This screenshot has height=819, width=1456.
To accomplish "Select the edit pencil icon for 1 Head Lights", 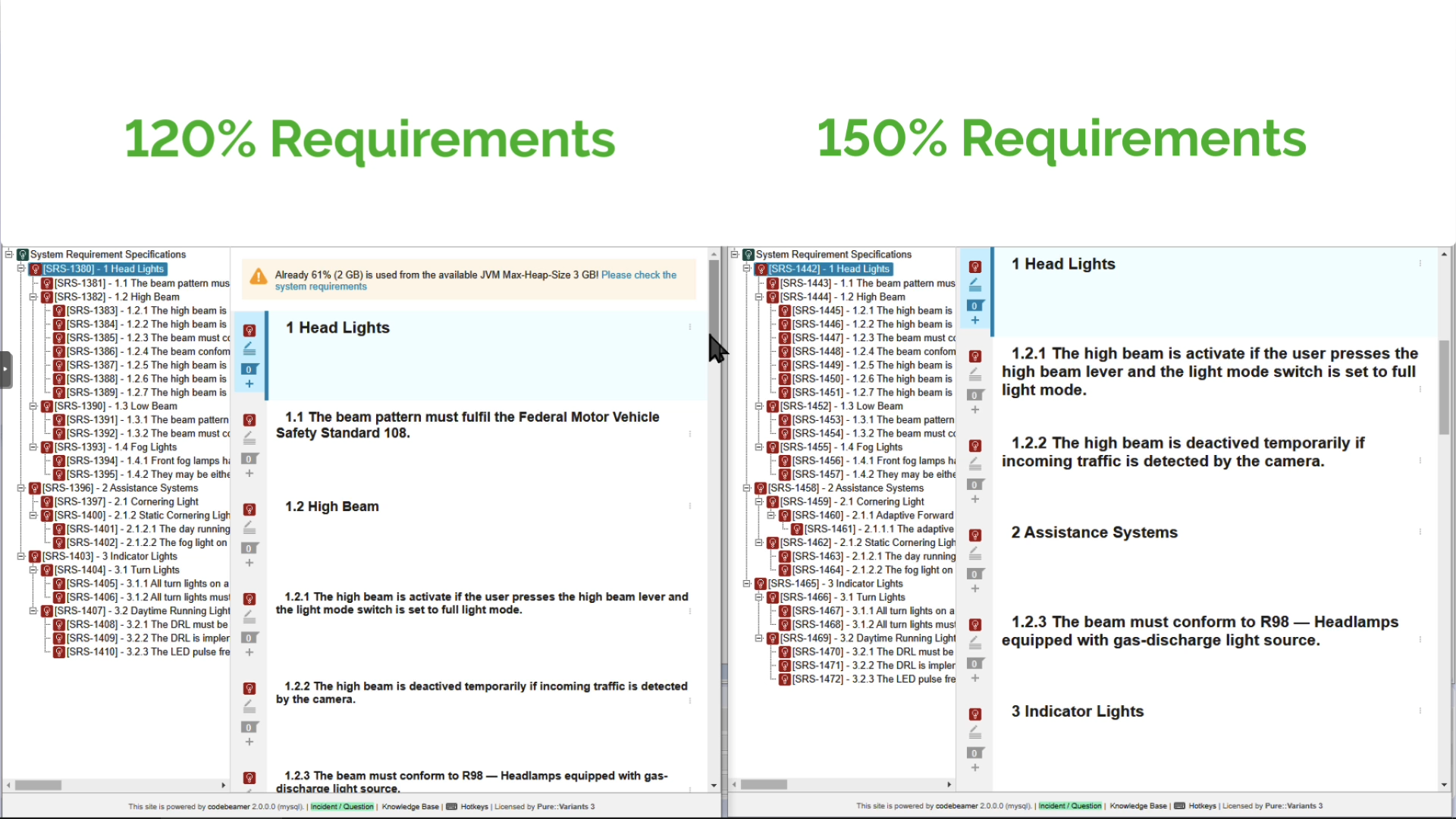I will click(249, 347).
